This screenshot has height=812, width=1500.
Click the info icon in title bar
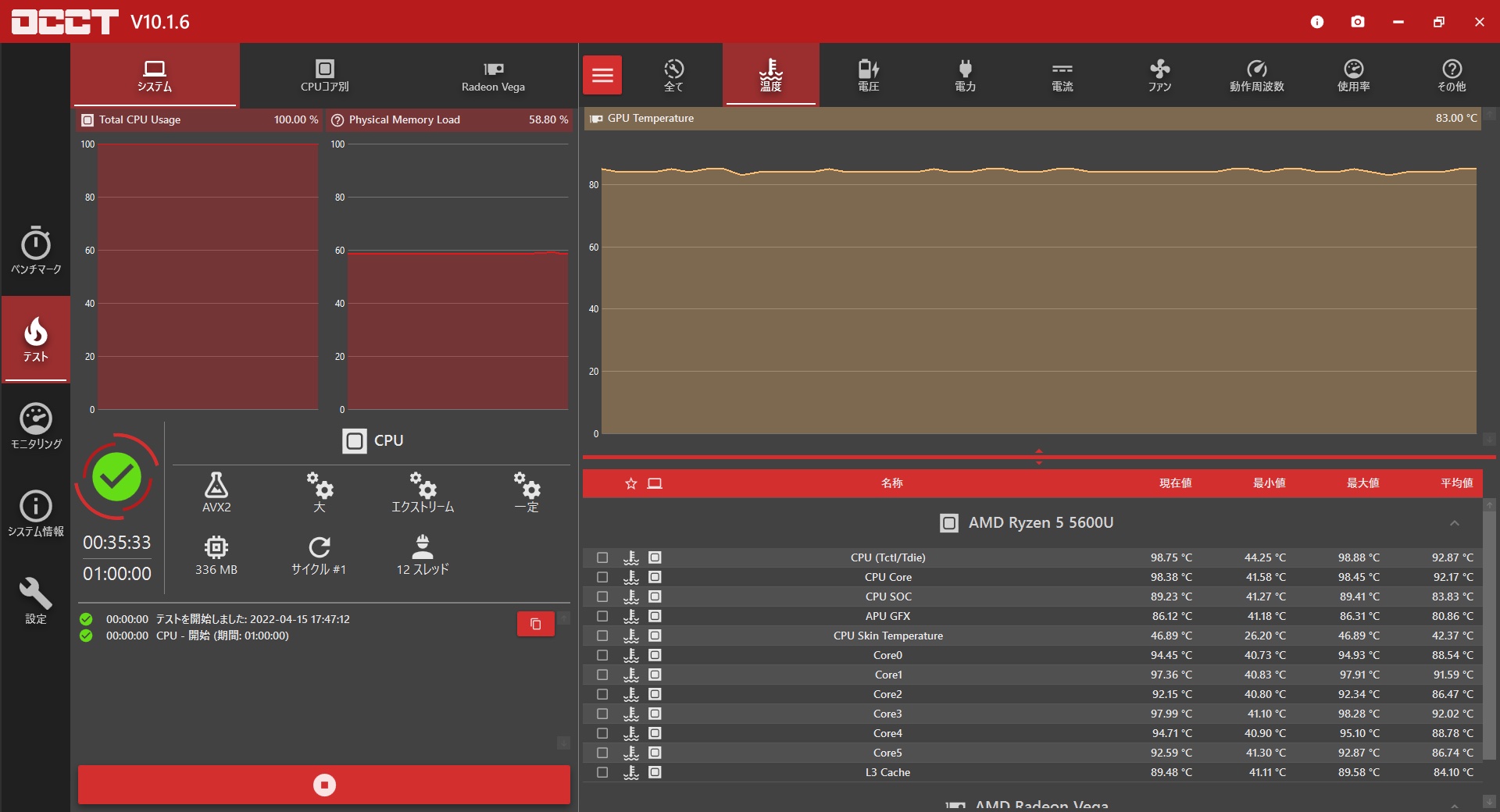click(1317, 22)
